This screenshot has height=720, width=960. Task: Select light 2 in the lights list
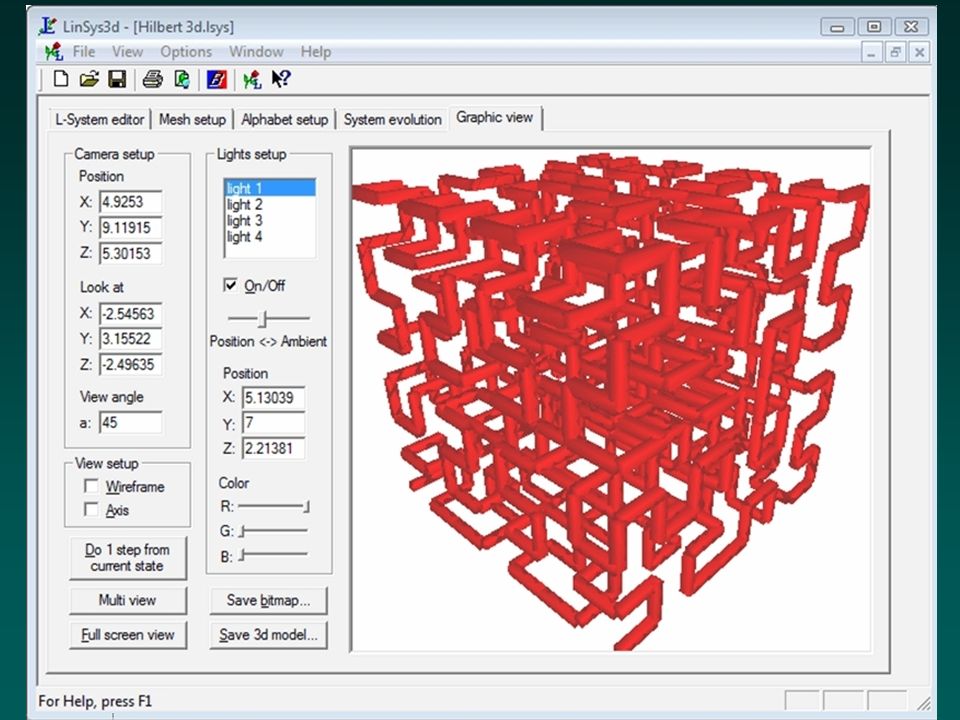270,204
